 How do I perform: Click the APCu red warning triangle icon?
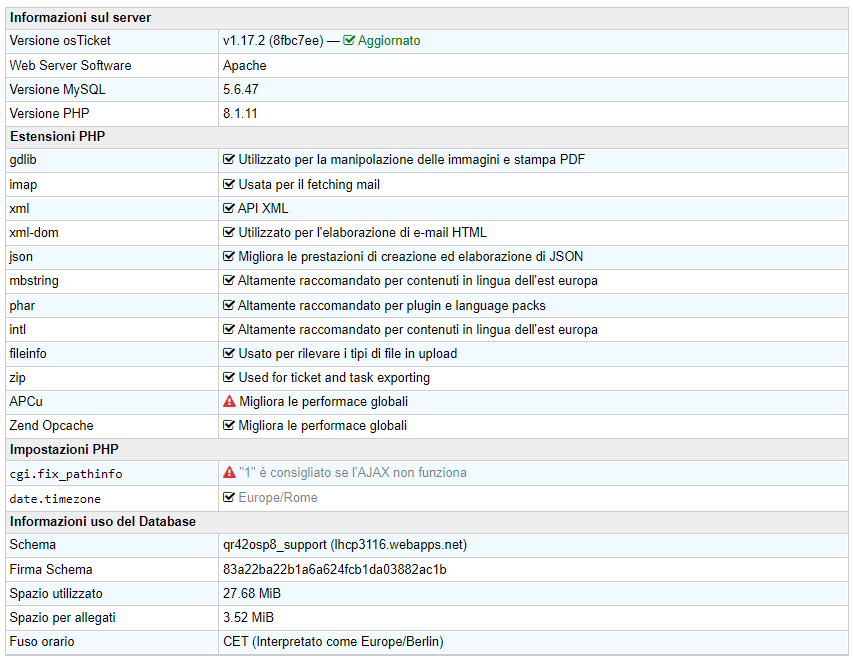coord(229,402)
